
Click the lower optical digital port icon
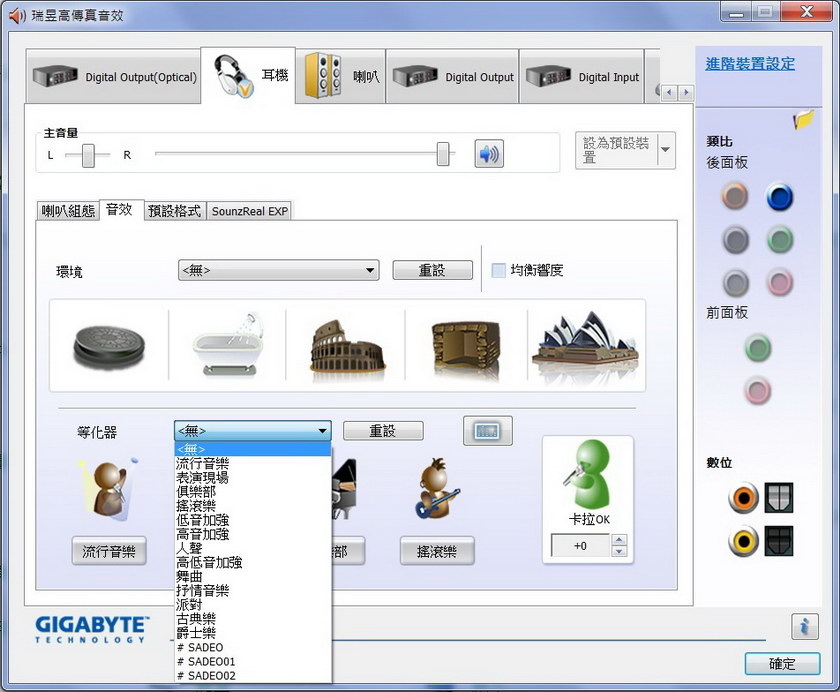pyautogui.click(x=779, y=541)
